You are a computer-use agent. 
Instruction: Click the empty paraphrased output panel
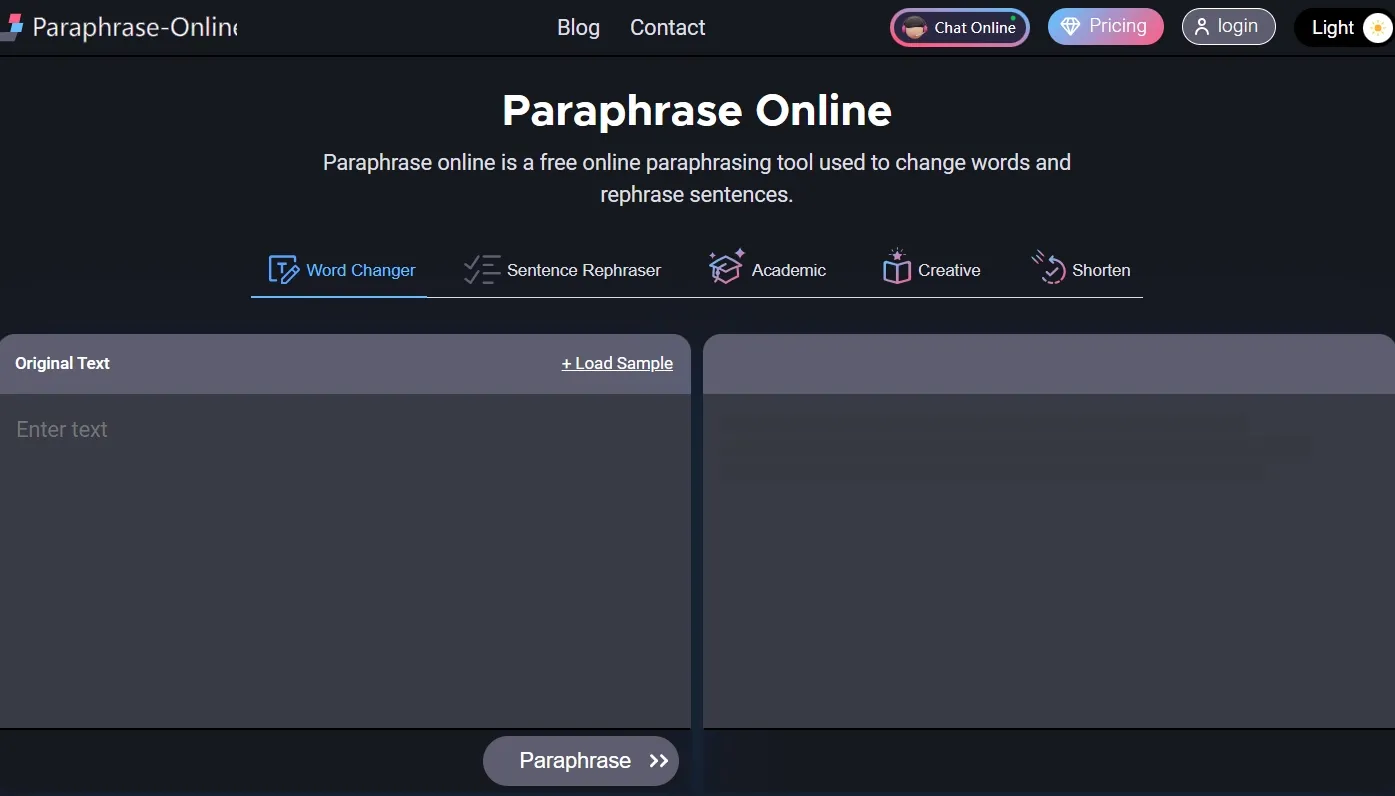click(x=1049, y=560)
